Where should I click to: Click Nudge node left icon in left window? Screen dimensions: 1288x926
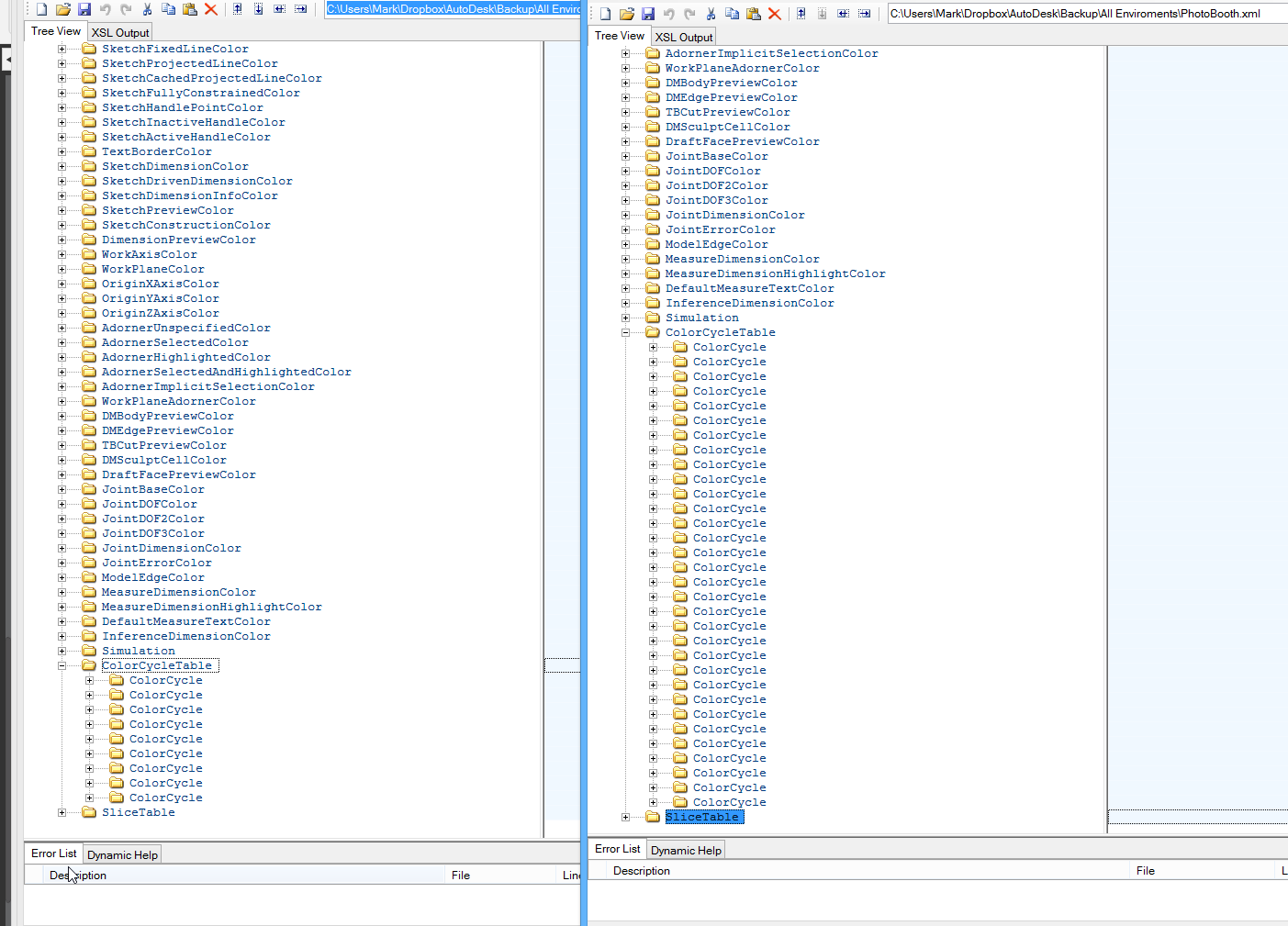279,9
